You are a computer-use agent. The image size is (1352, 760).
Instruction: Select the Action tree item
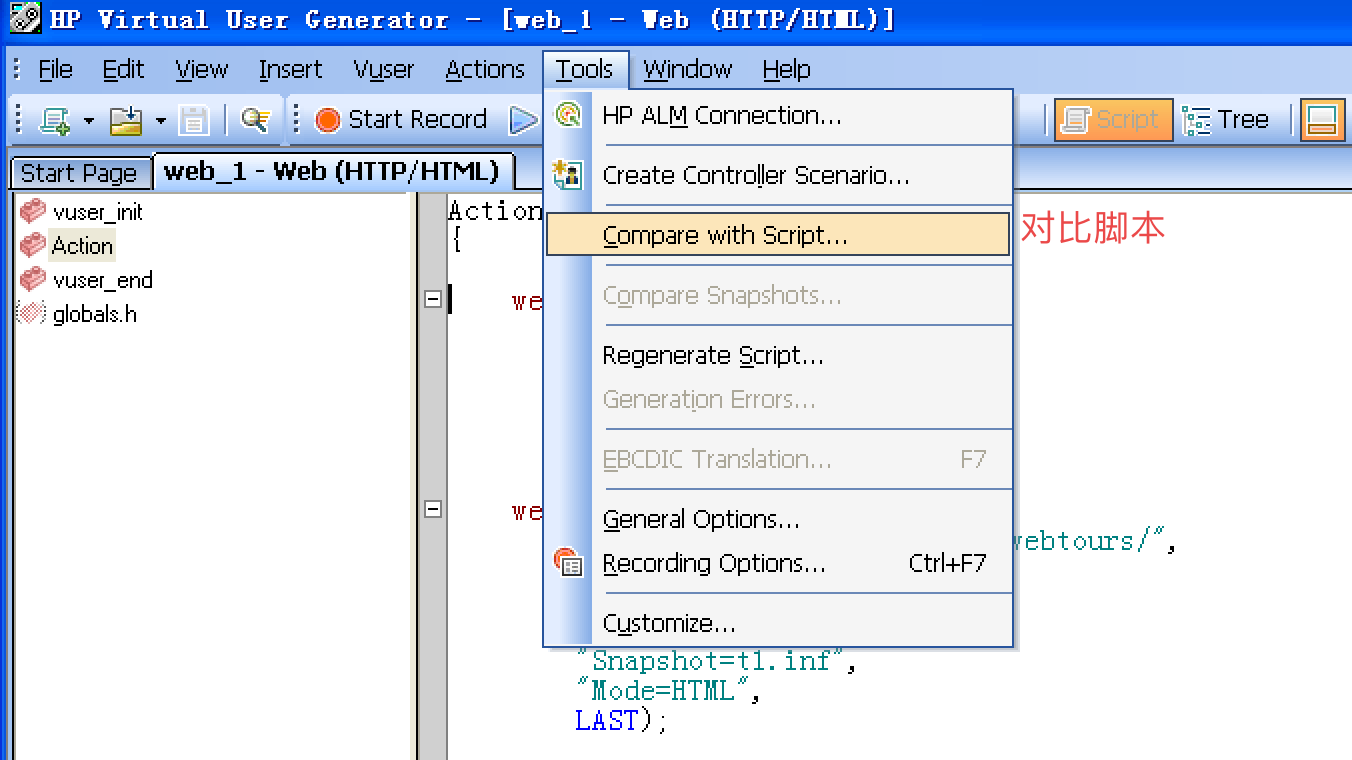(82, 246)
